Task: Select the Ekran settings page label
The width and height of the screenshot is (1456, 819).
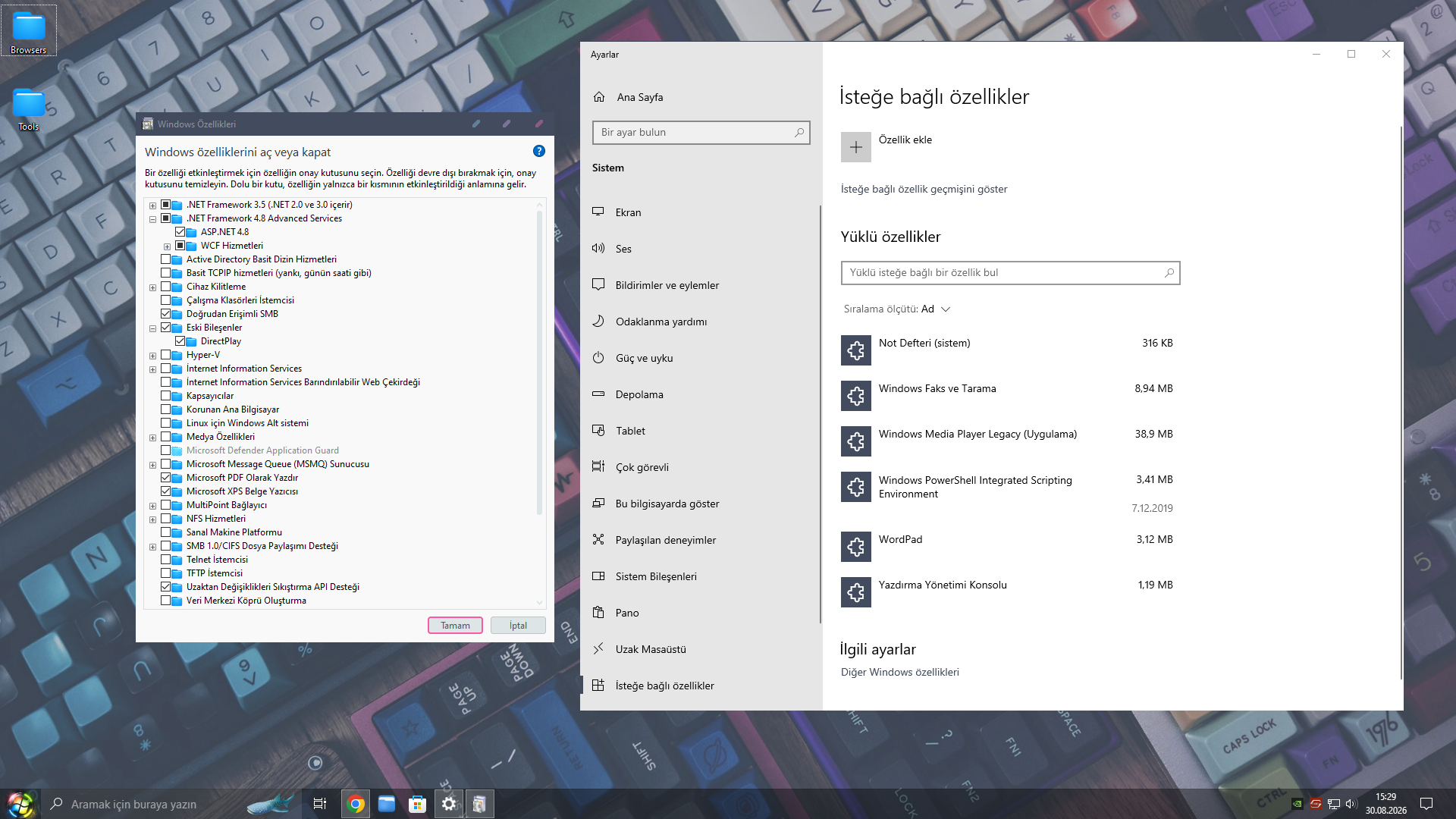Action: [x=628, y=212]
